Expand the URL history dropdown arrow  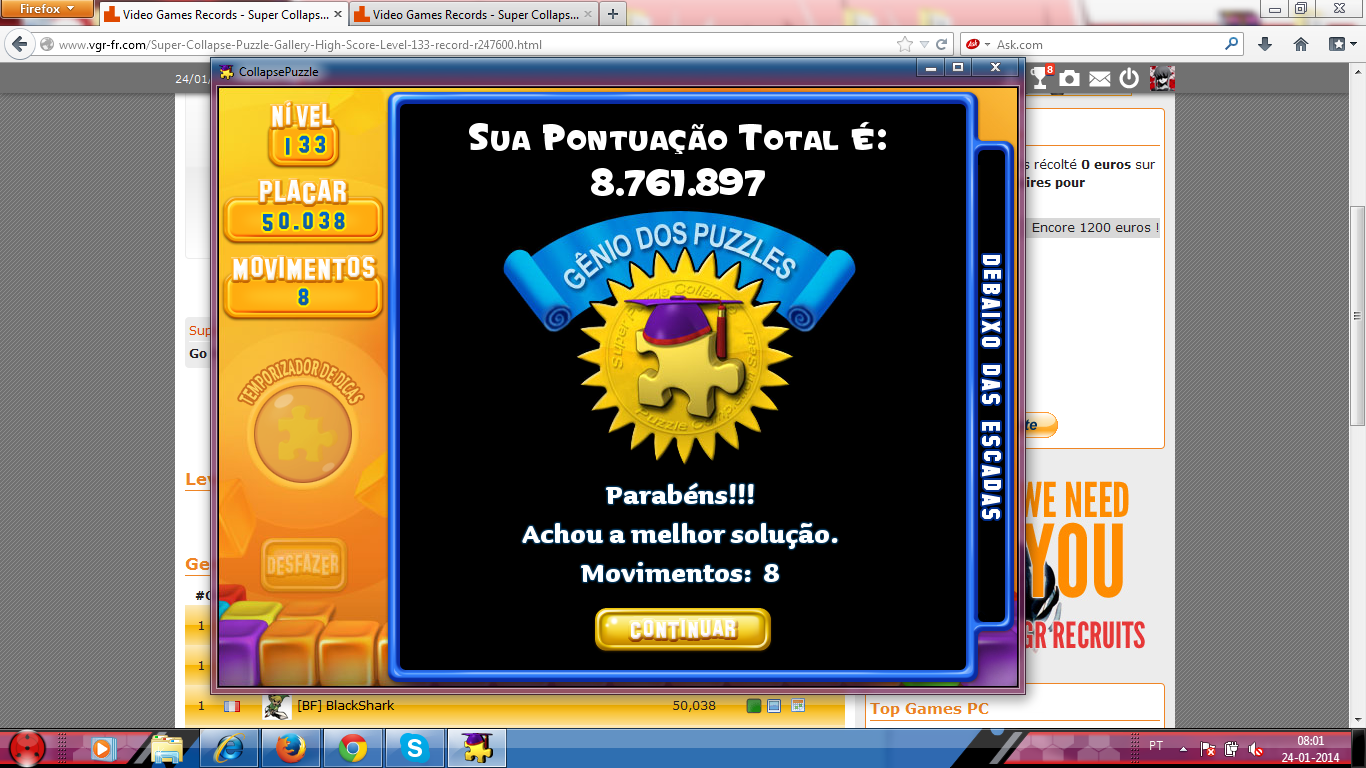point(924,44)
